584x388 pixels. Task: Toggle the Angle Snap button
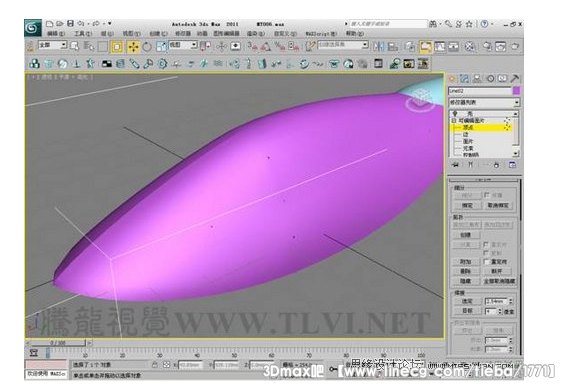point(266,46)
